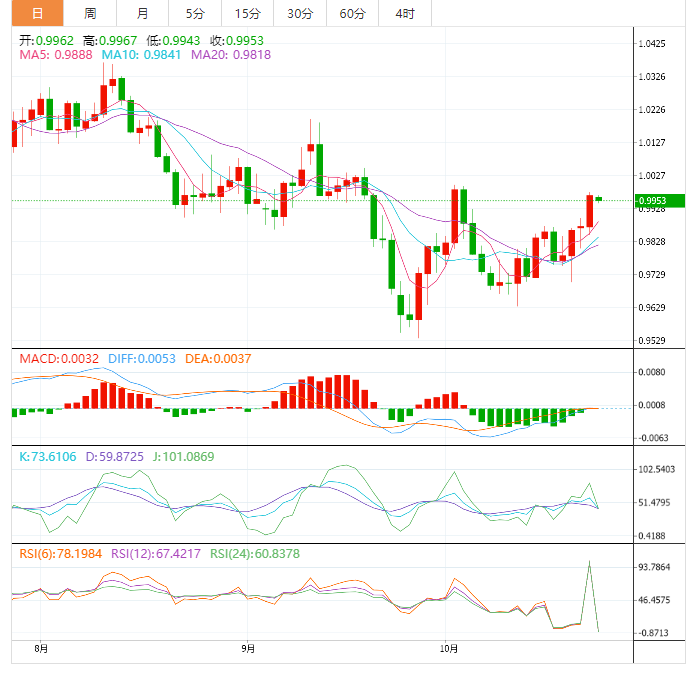This screenshot has height=674, width=693.
Task: Click the 低:0.9943 low price value
Action: tap(173, 41)
